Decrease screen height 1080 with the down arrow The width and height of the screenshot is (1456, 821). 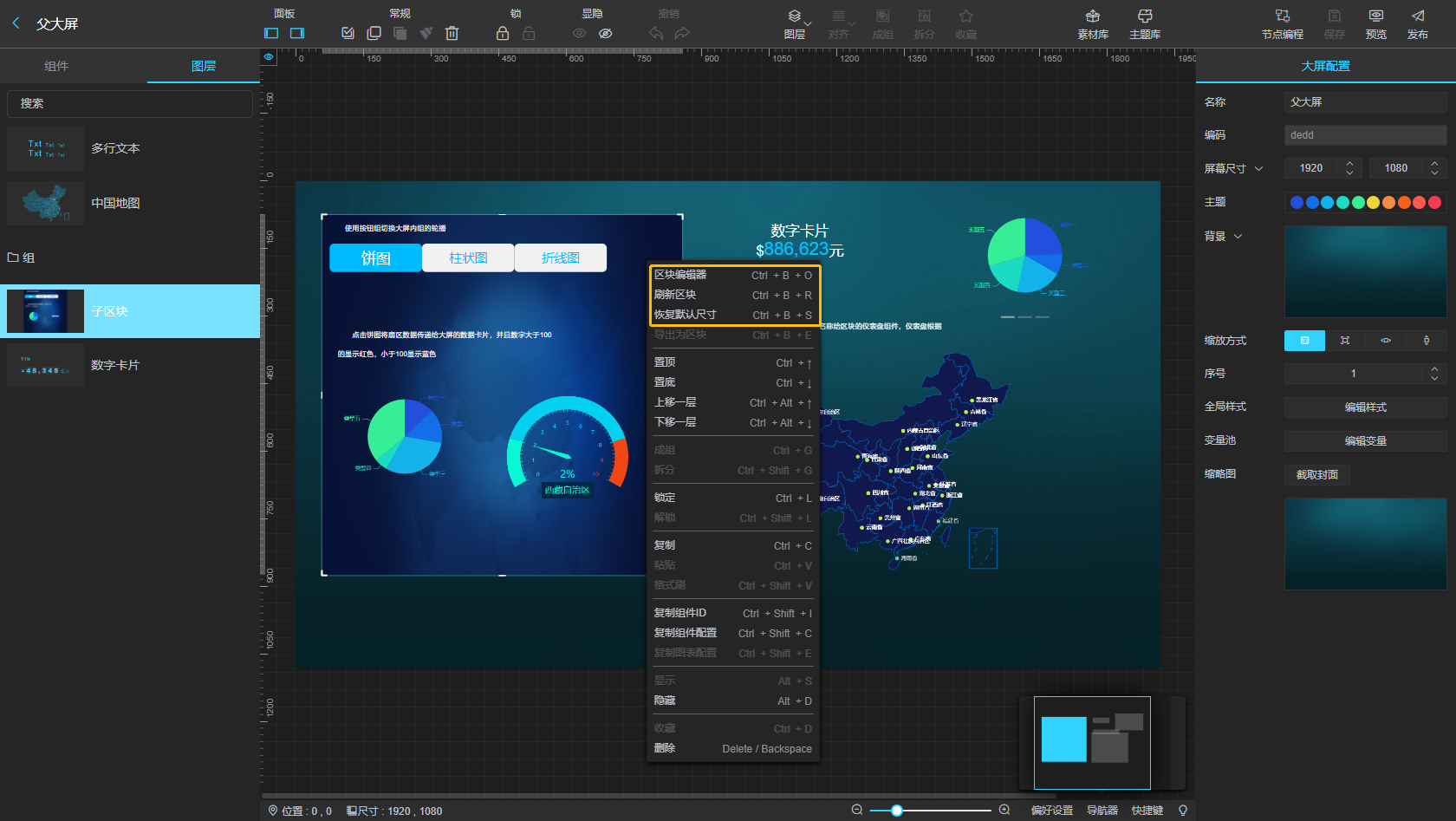coord(1434,173)
